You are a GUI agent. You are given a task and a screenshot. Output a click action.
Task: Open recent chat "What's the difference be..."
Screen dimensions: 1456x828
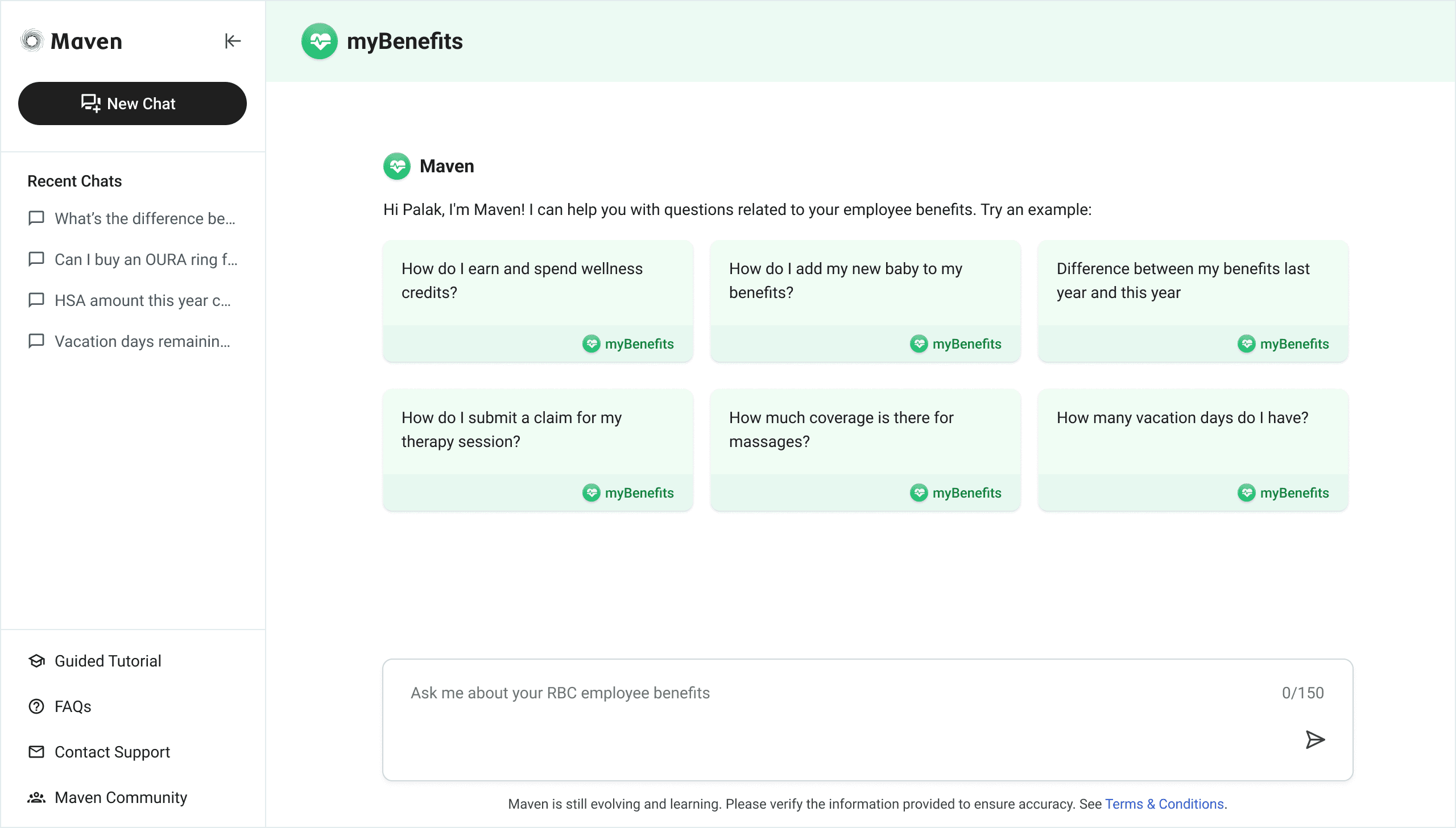pos(144,218)
